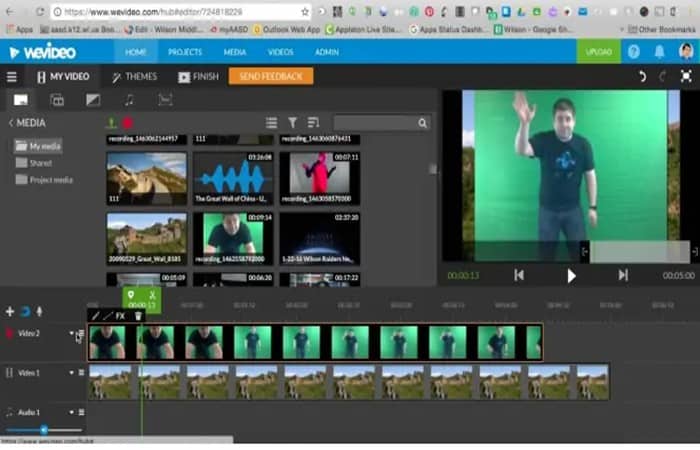
Task: Open the FINISH tab
Action: coord(199,77)
